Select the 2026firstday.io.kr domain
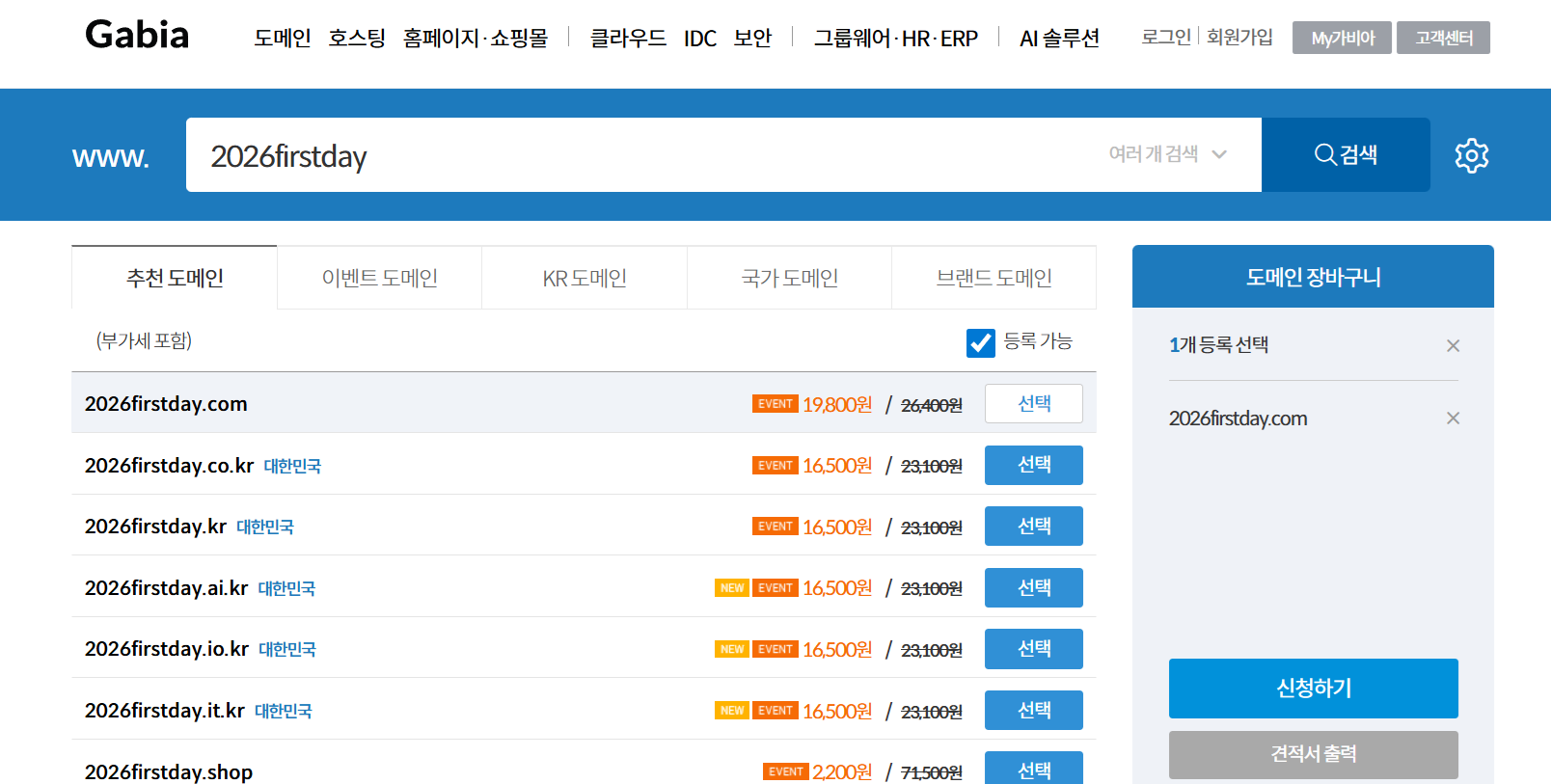 (x=1034, y=649)
